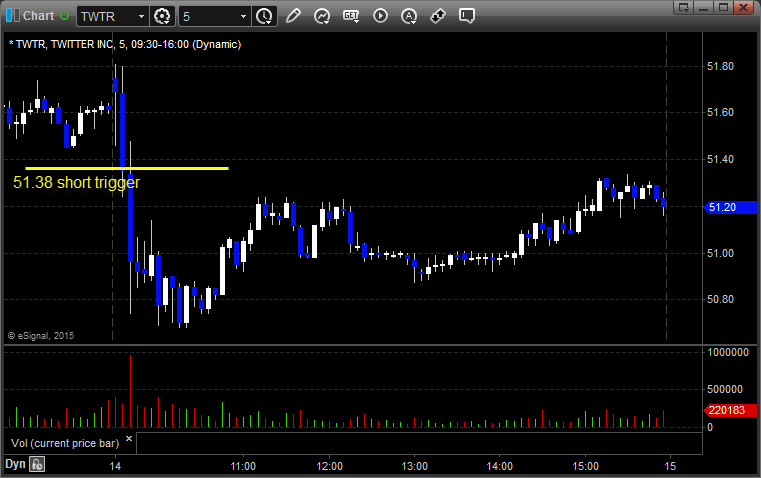
Task: Click the trade arrows icon
Action: point(438,16)
